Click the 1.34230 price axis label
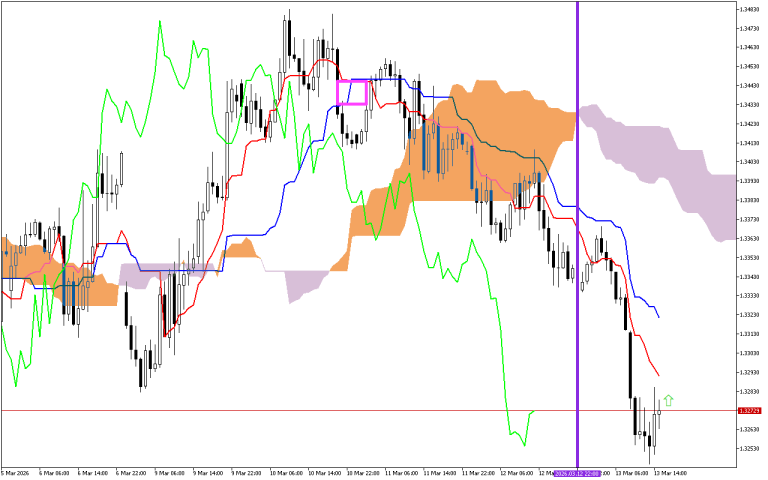This screenshot has height=480, width=768. click(750, 124)
